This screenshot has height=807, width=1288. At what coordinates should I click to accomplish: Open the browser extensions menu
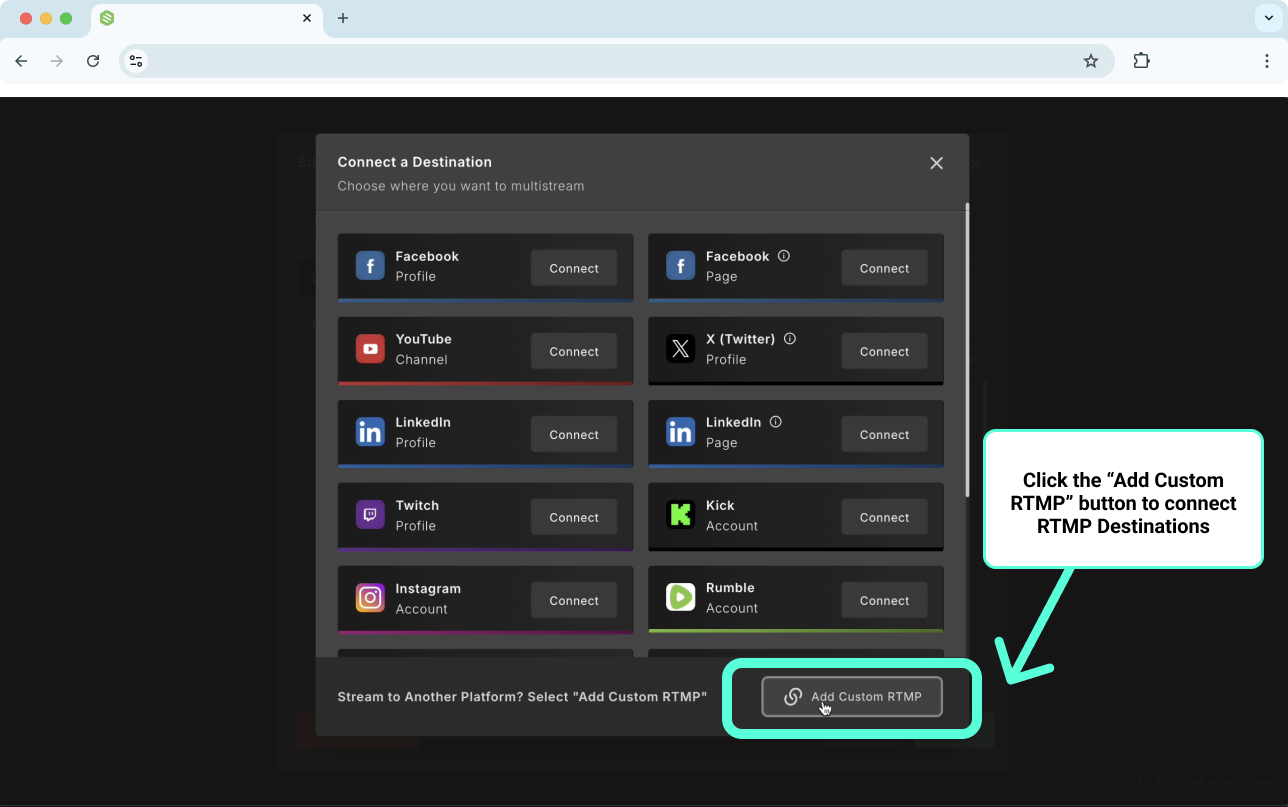point(1141,61)
